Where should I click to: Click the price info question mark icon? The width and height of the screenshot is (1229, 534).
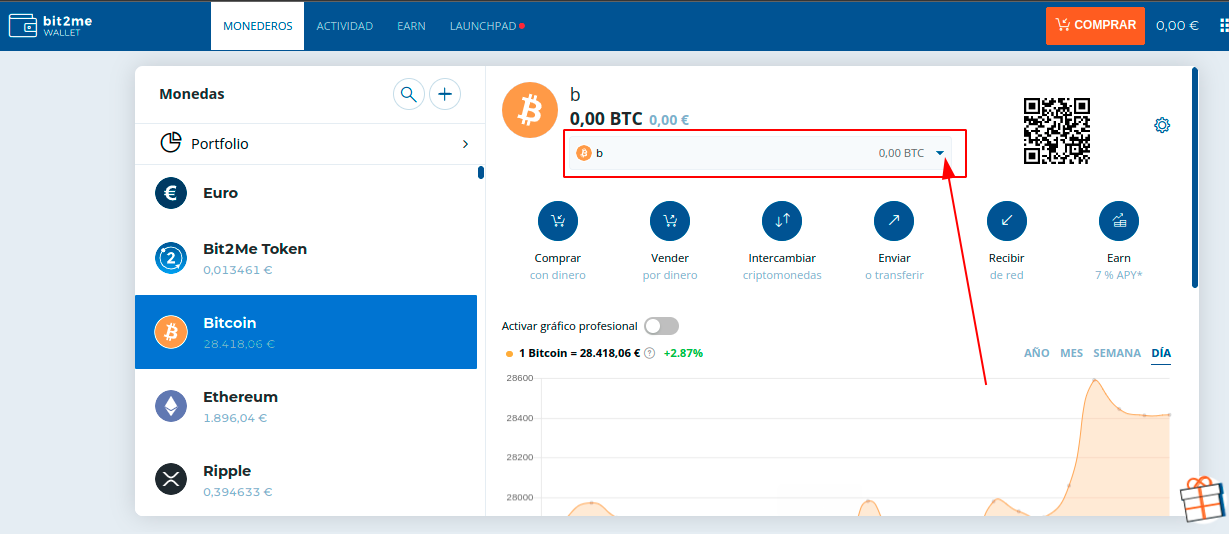click(650, 353)
